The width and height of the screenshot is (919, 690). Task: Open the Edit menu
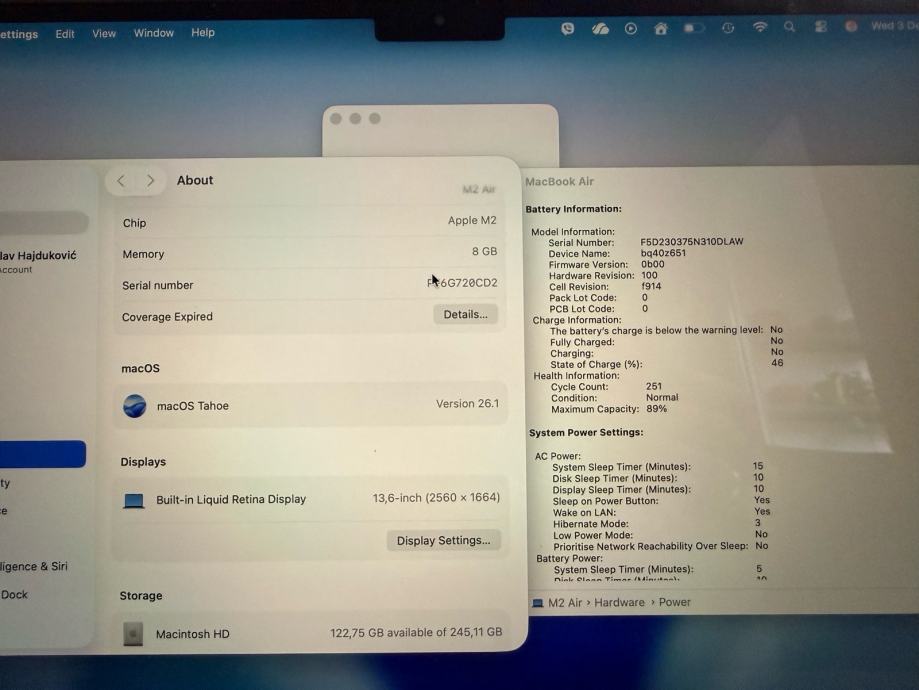point(64,34)
